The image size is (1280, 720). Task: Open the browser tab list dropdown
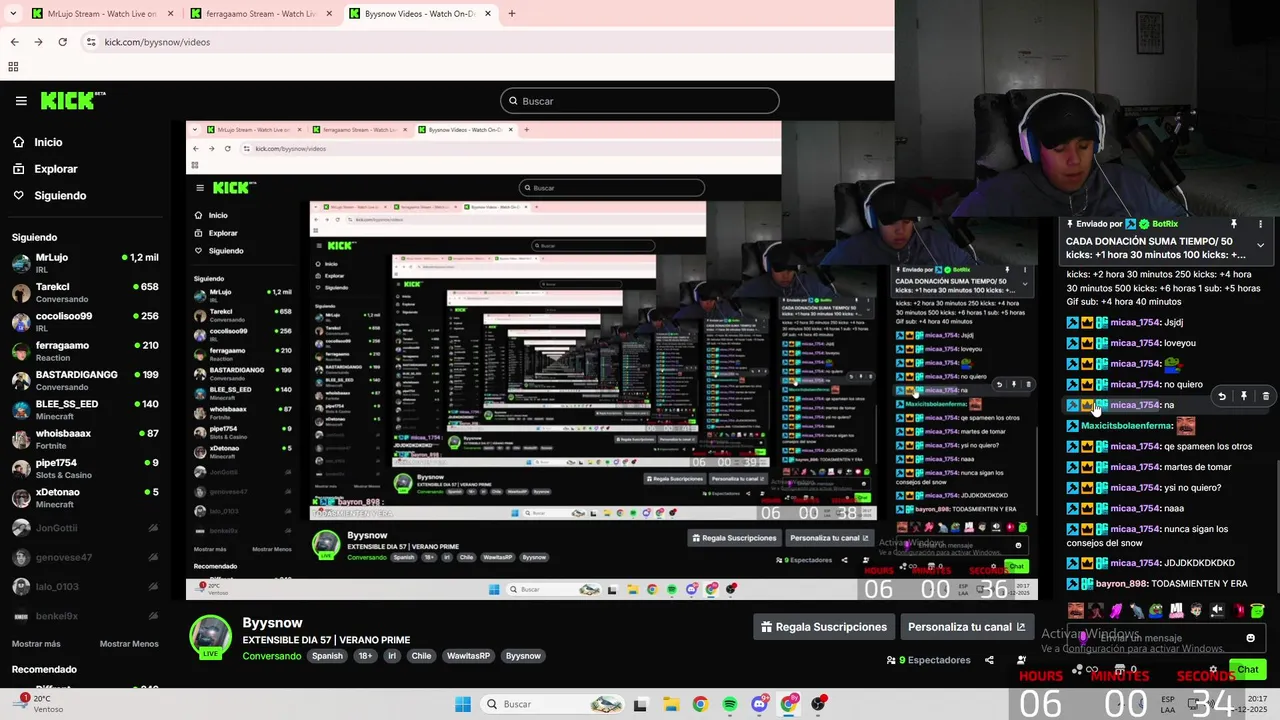point(13,14)
